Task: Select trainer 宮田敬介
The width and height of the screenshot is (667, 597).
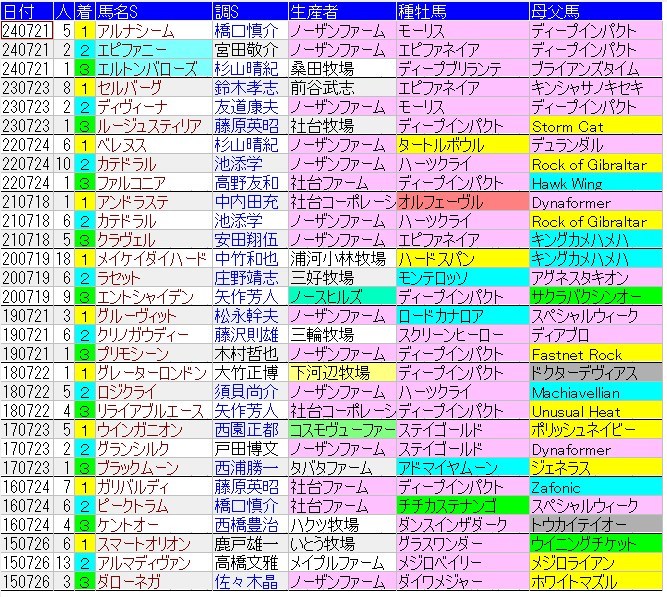Action: (x=250, y=50)
